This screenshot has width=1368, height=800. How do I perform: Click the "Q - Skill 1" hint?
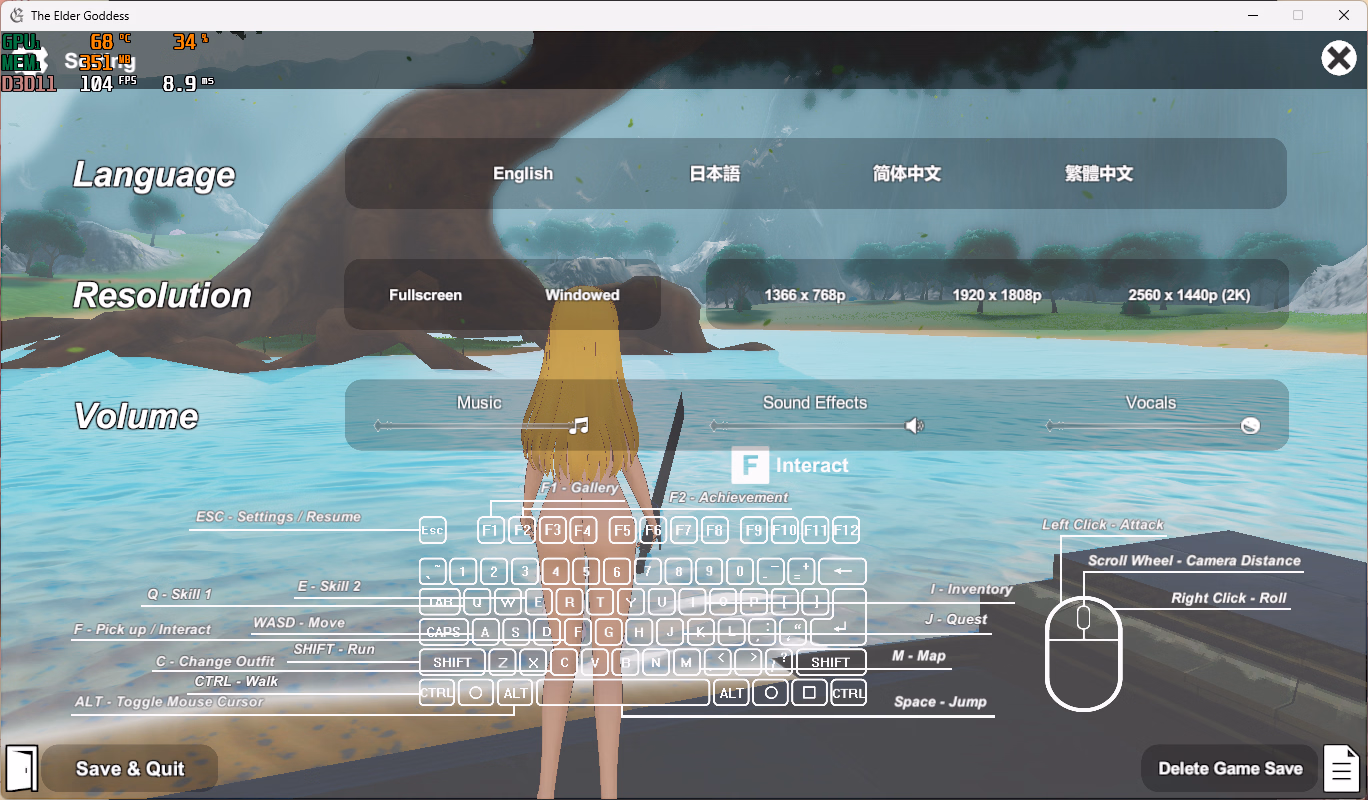coord(180,594)
